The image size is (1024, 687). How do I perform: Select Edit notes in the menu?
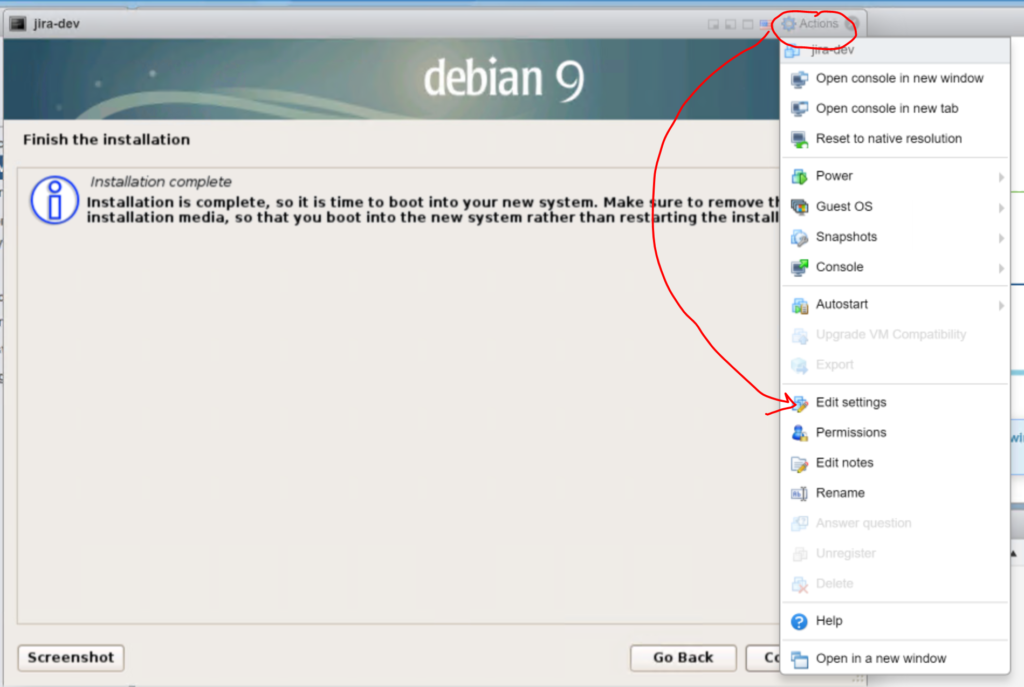[x=895, y=463]
